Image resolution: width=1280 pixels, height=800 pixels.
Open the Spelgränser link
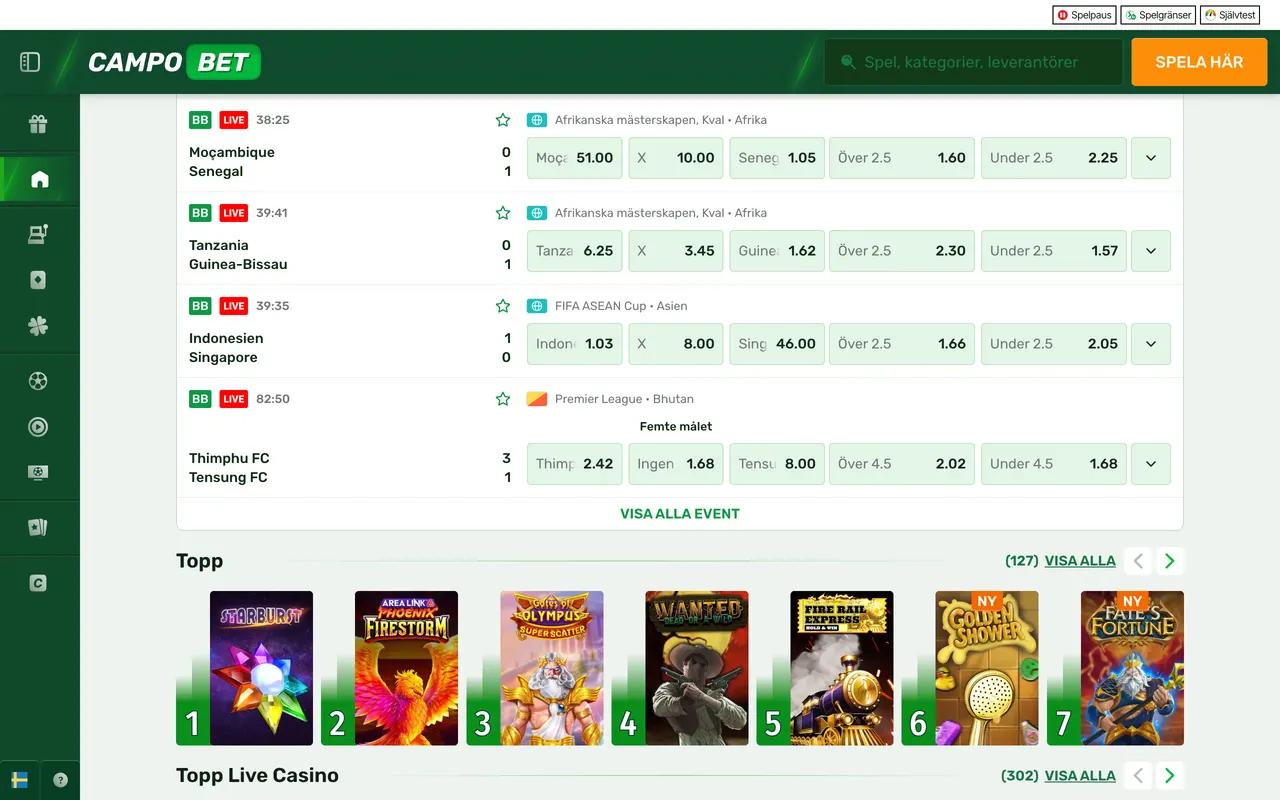[x=1158, y=15]
